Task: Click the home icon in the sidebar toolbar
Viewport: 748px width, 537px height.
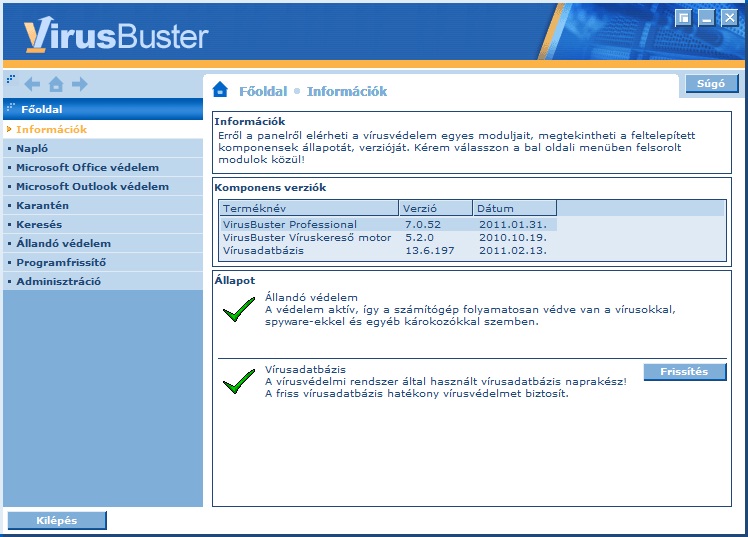Action: point(56,84)
